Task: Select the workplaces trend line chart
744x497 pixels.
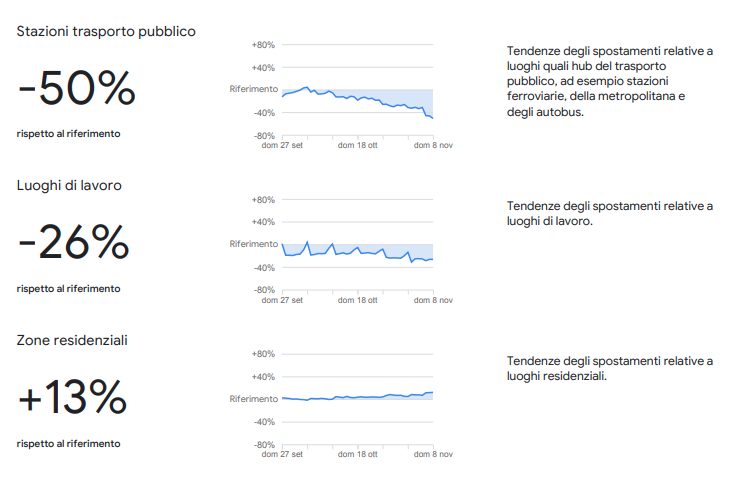Action: tap(357, 250)
